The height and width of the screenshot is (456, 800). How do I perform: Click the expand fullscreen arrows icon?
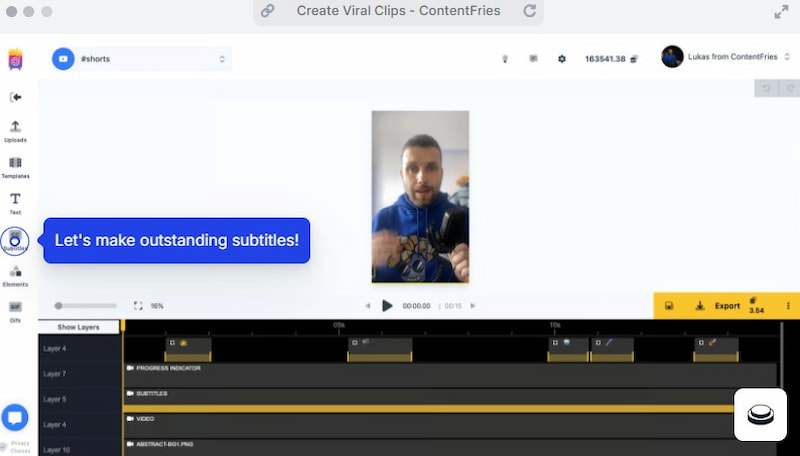click(x=781, y=12)
